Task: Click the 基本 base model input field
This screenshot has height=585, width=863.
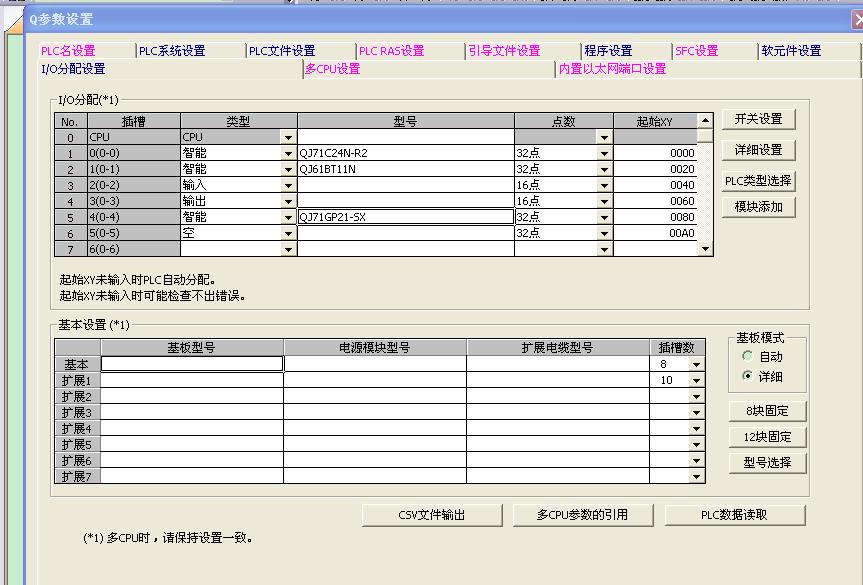Action: point(192,365)
